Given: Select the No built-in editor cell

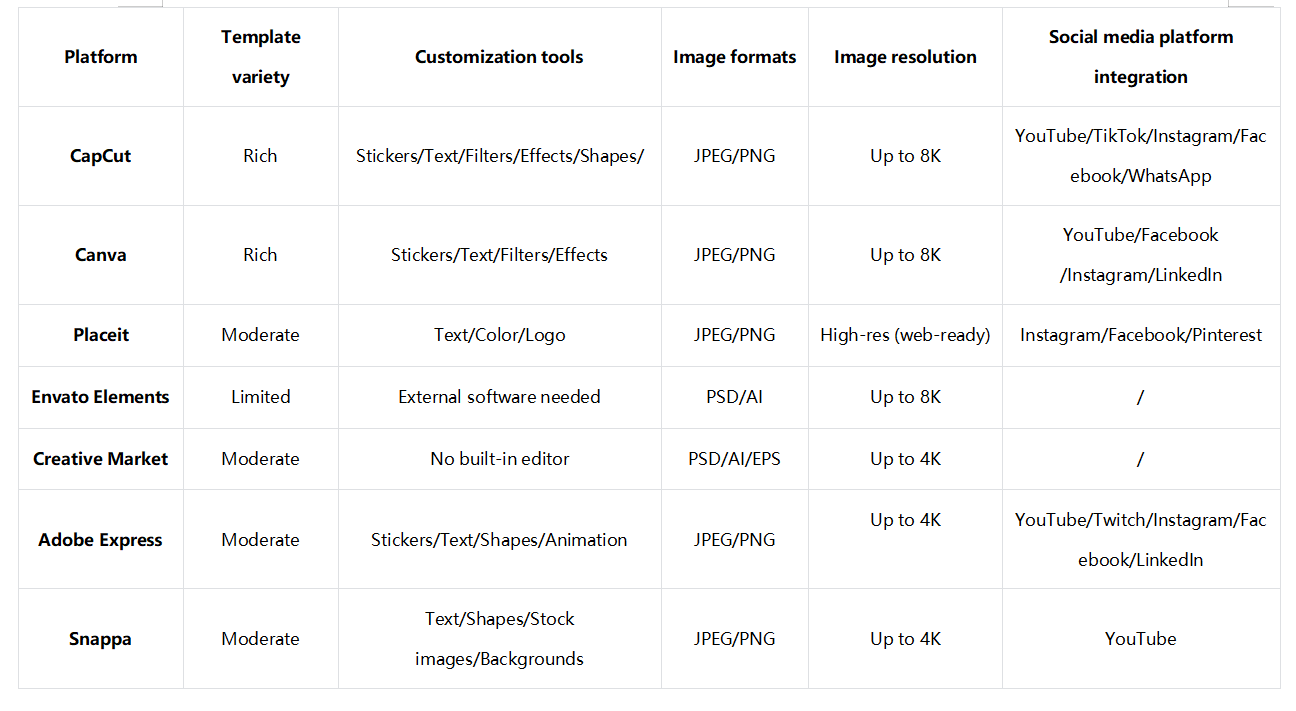Looking at the screenshot, I should 499,459.
